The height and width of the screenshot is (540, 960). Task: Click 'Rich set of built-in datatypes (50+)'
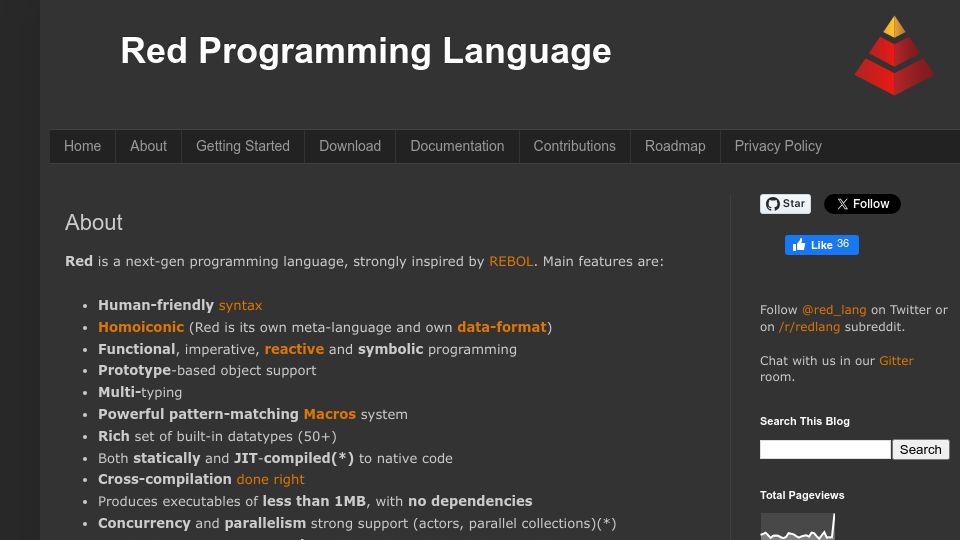coord(217,437)
